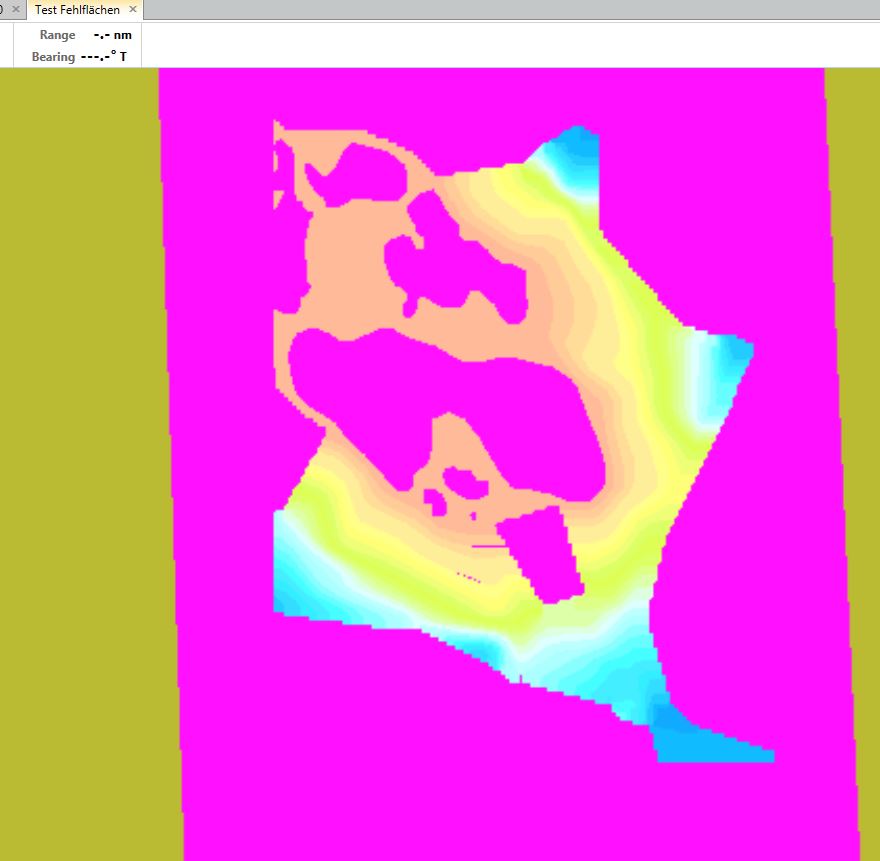Image resolution: width=880 pixels, height=861 pixels.
Task: Click the Range value in nm
Action: point(112,35)
